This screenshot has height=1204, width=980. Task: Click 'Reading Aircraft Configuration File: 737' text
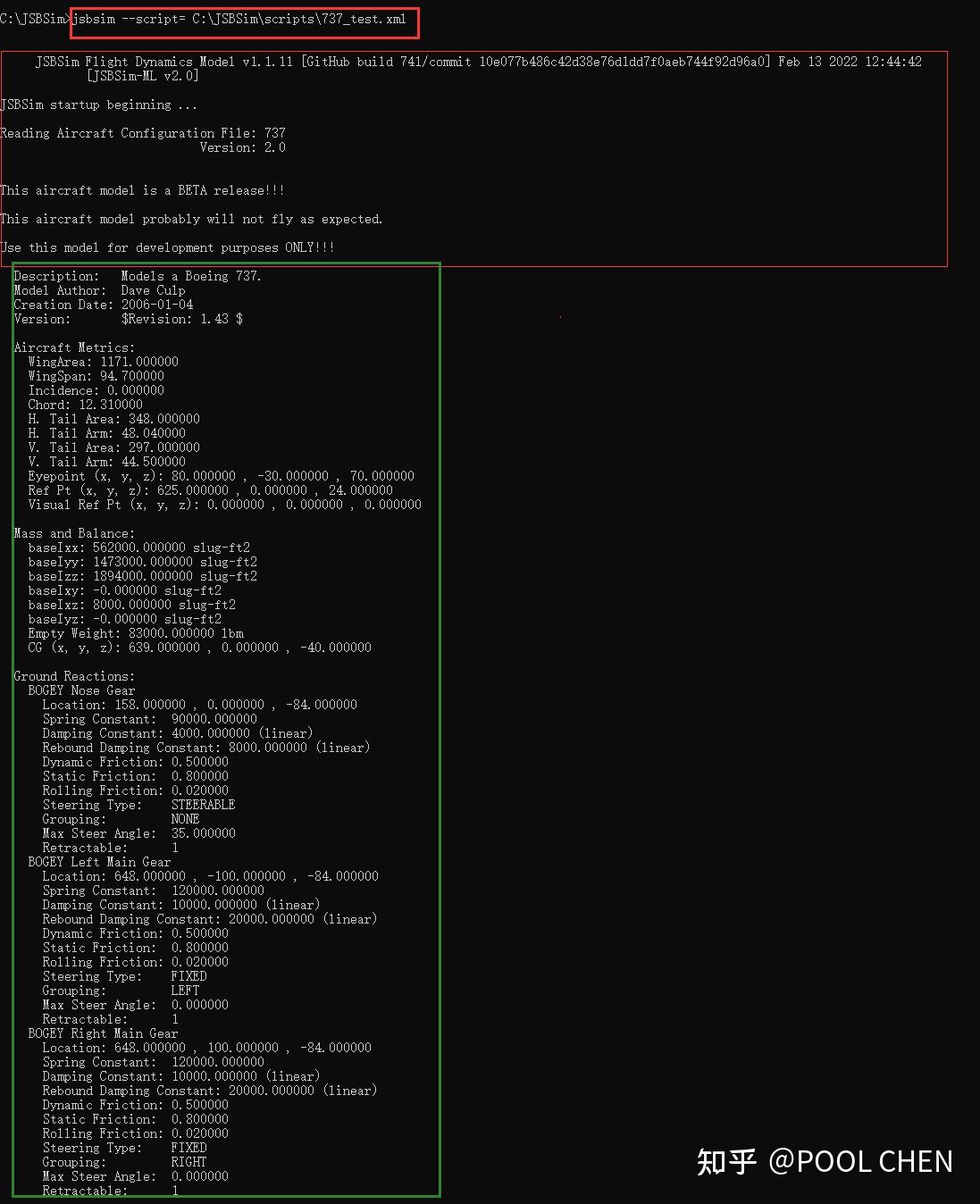[x=143, y=133]
